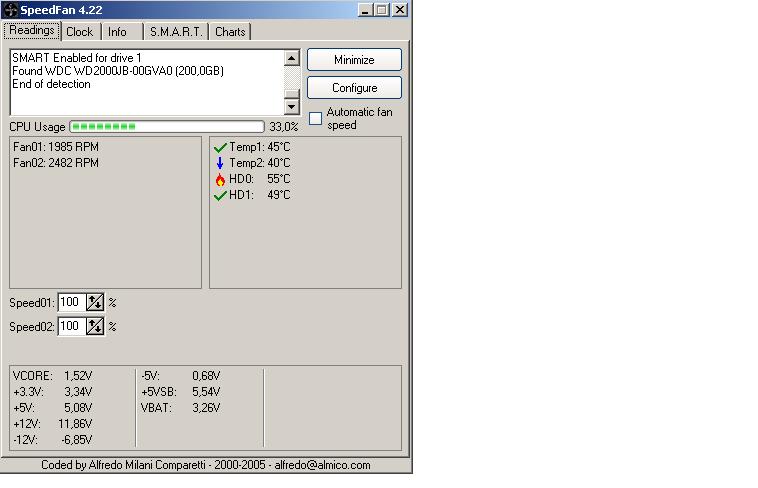The height and width of the screenshot is (488, 758).
Task: Open the Charts tab
Action: click(x=230, y=32)
